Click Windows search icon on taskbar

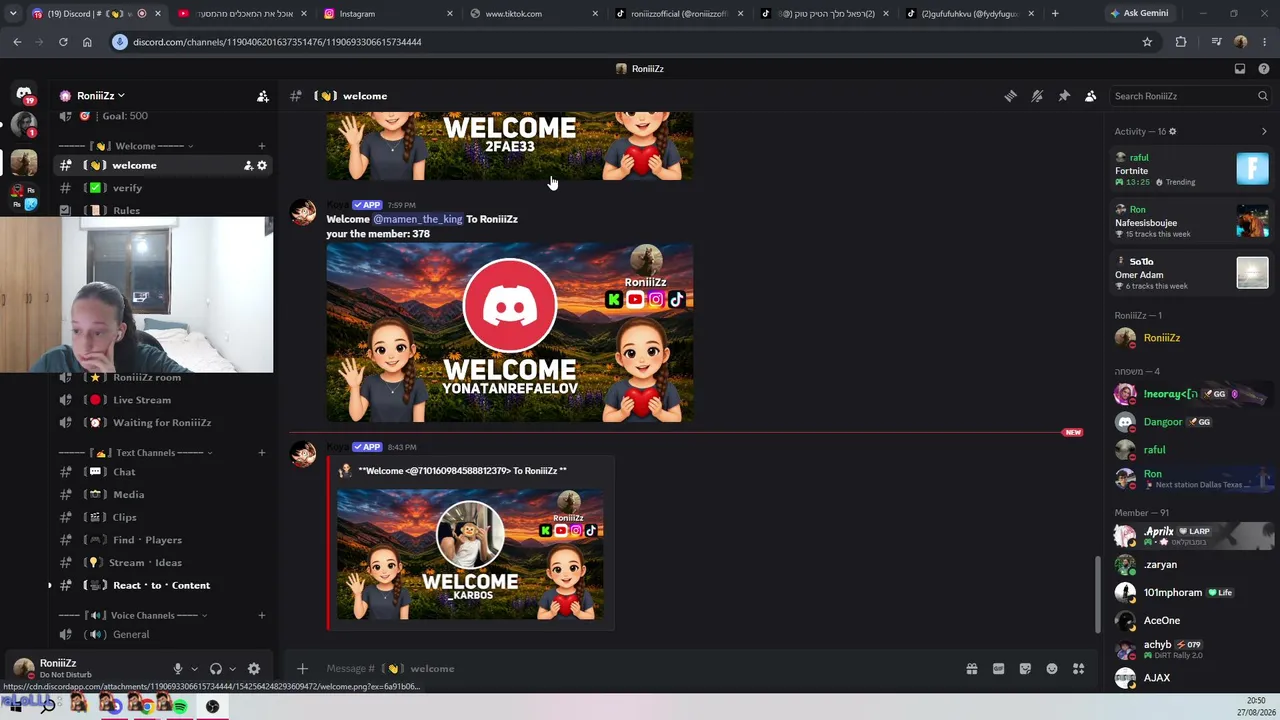pos(47,707)
